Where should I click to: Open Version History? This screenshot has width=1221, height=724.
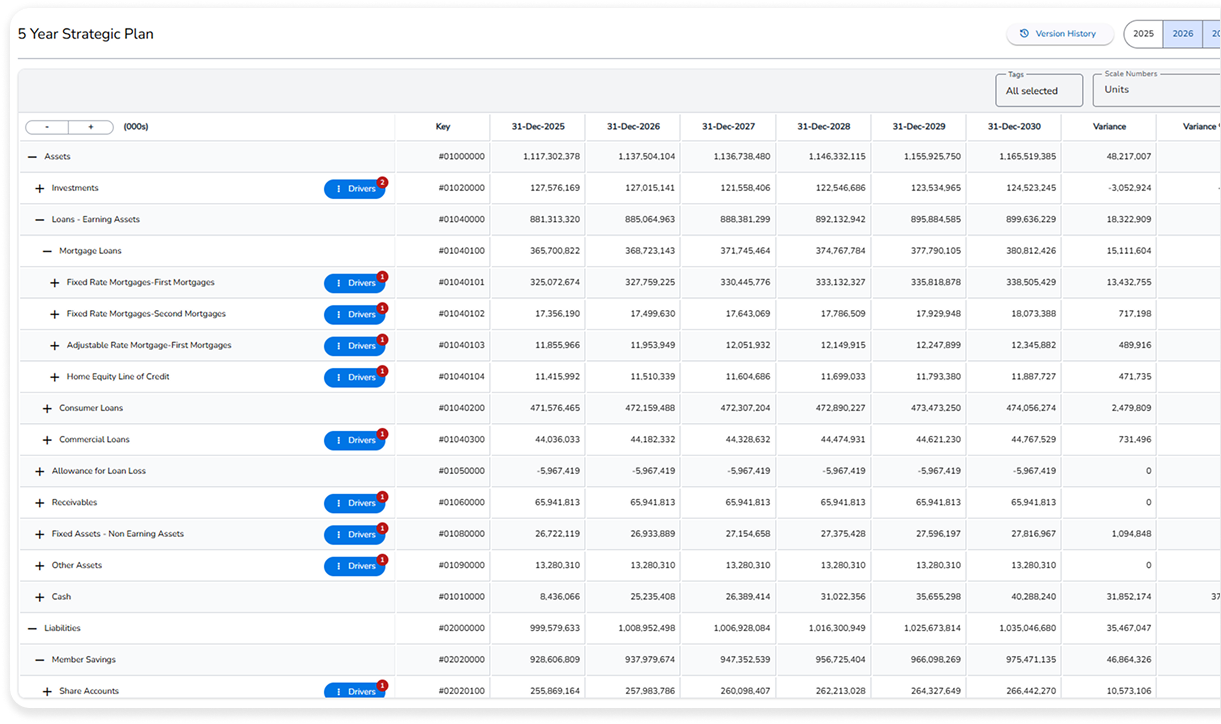(x=1059, y=34)
